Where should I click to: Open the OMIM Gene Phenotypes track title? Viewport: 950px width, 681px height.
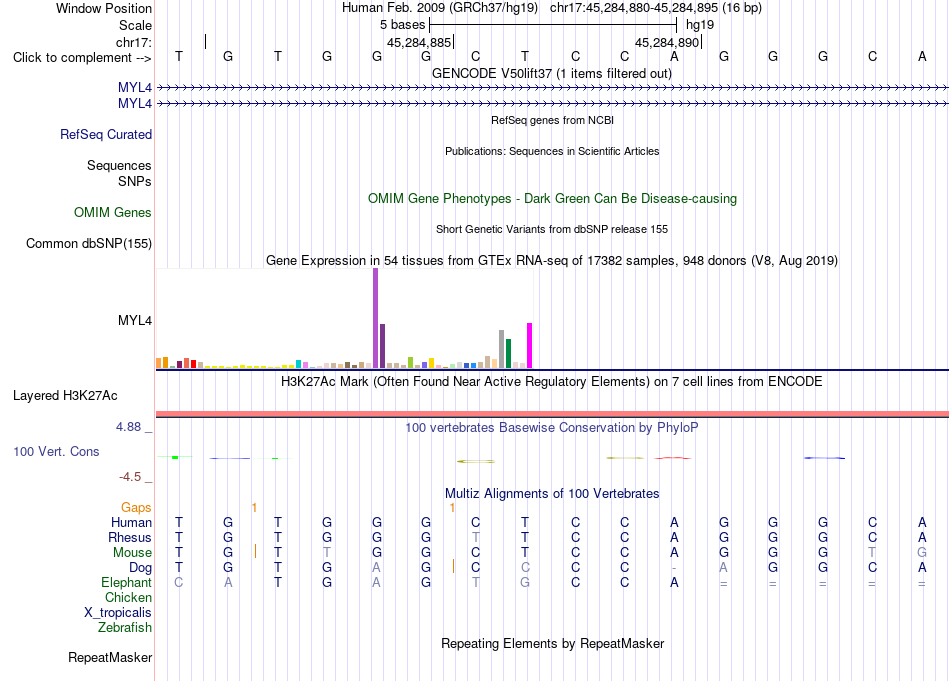pyautogui.click(x=552, y=199)
